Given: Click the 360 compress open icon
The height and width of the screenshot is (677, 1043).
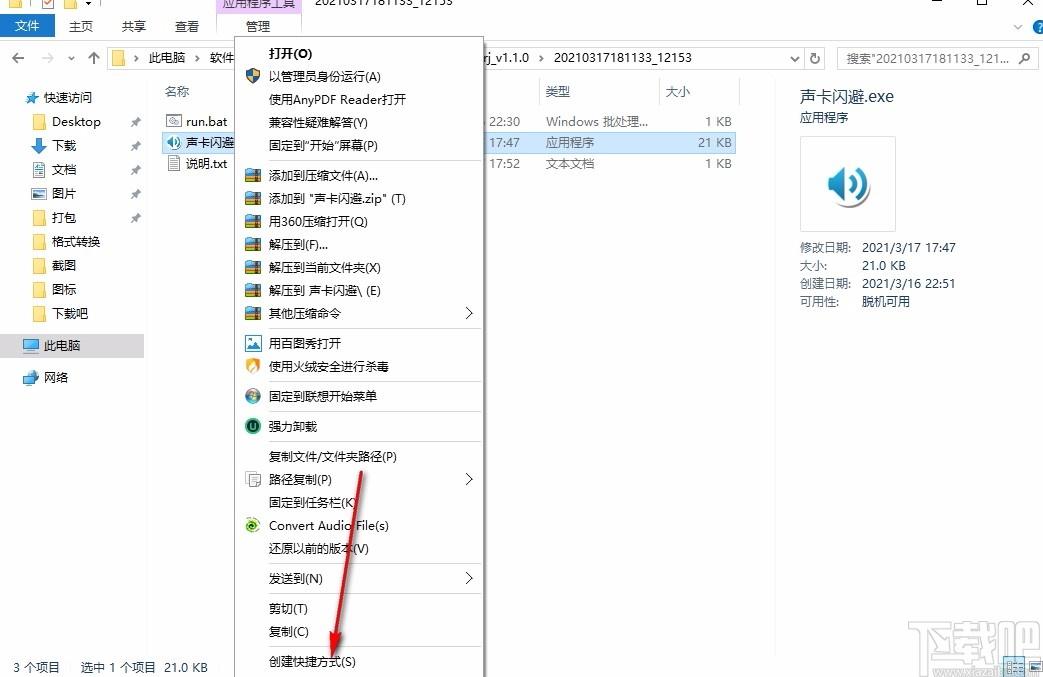Looking at the screenshot, I should [253, 222].
